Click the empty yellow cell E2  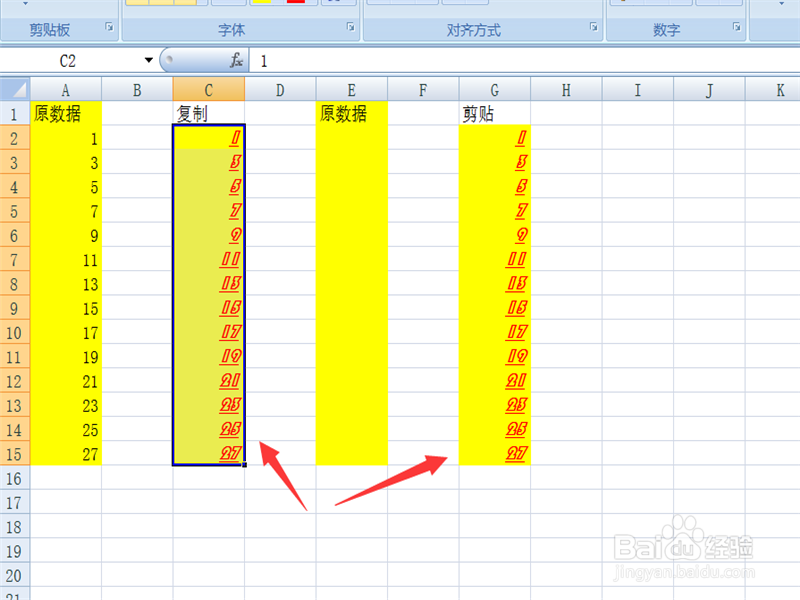pyautogui.click(x=352, y=138)
